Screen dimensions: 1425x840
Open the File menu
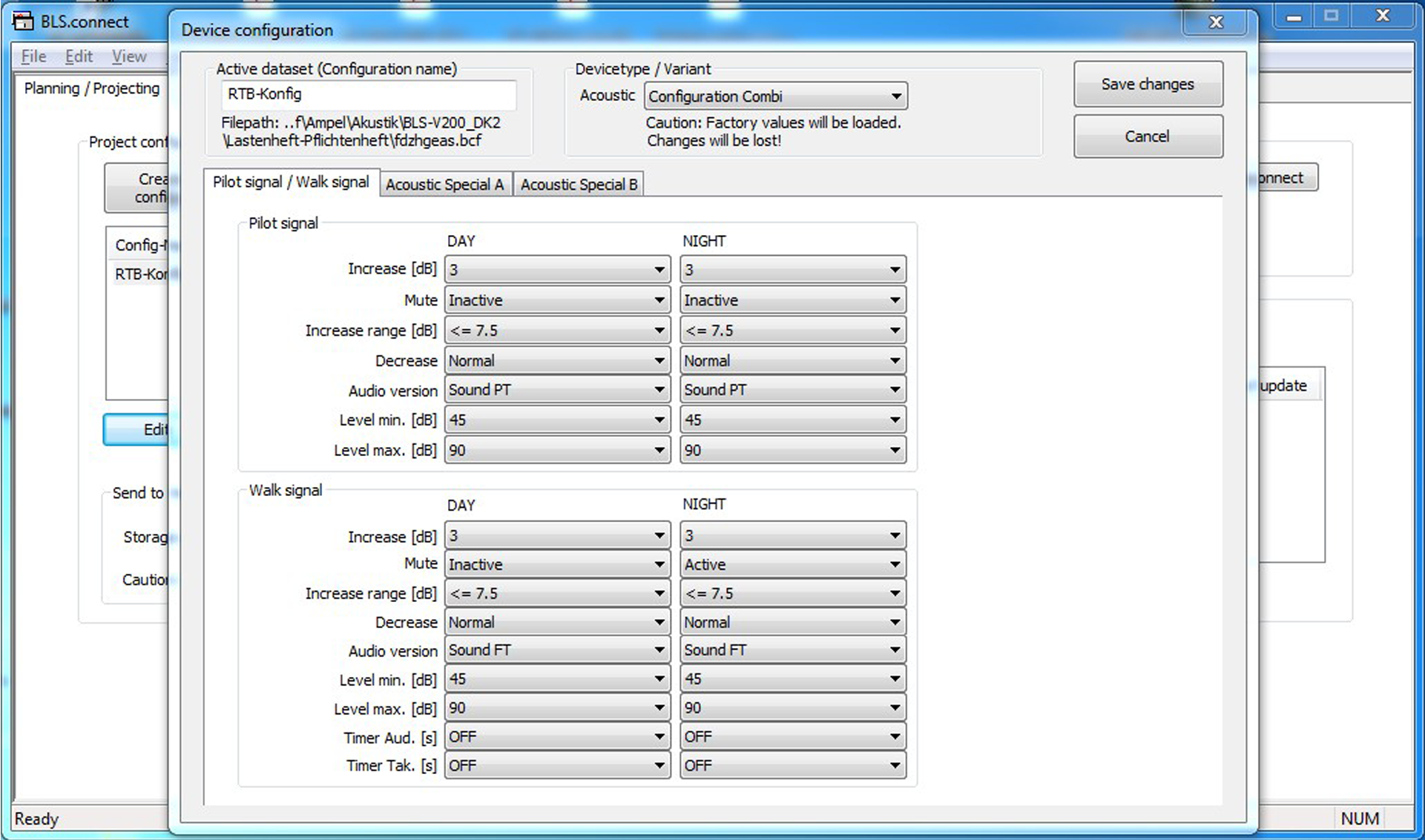(33, 56)
